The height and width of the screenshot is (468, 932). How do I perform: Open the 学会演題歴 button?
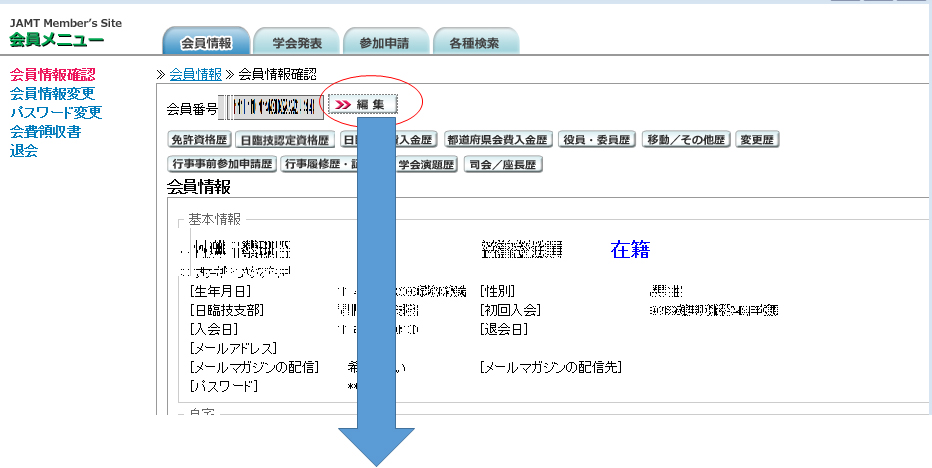click(427, 164)
